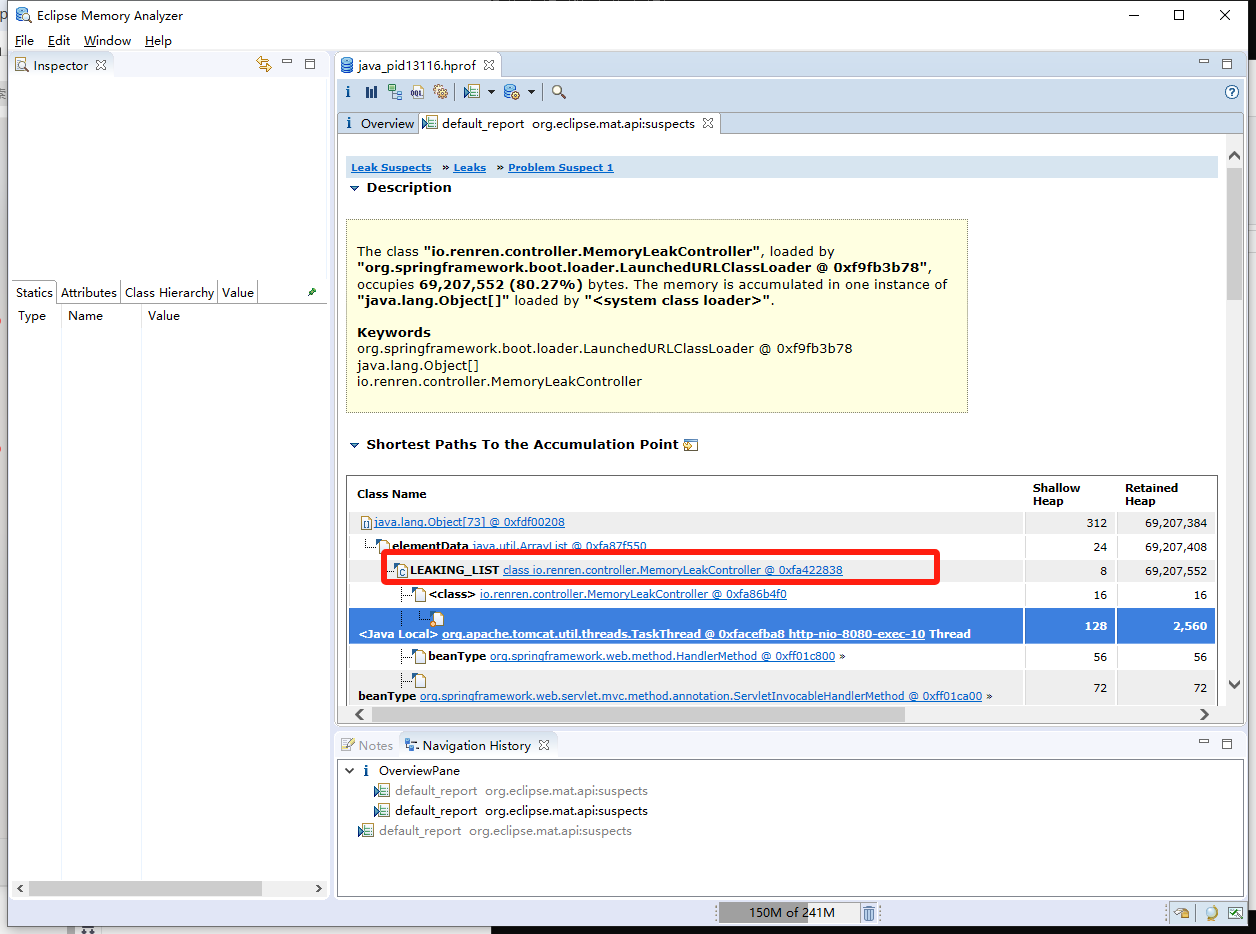Run garbage collector via trash can icon

[x=869, y=912]
